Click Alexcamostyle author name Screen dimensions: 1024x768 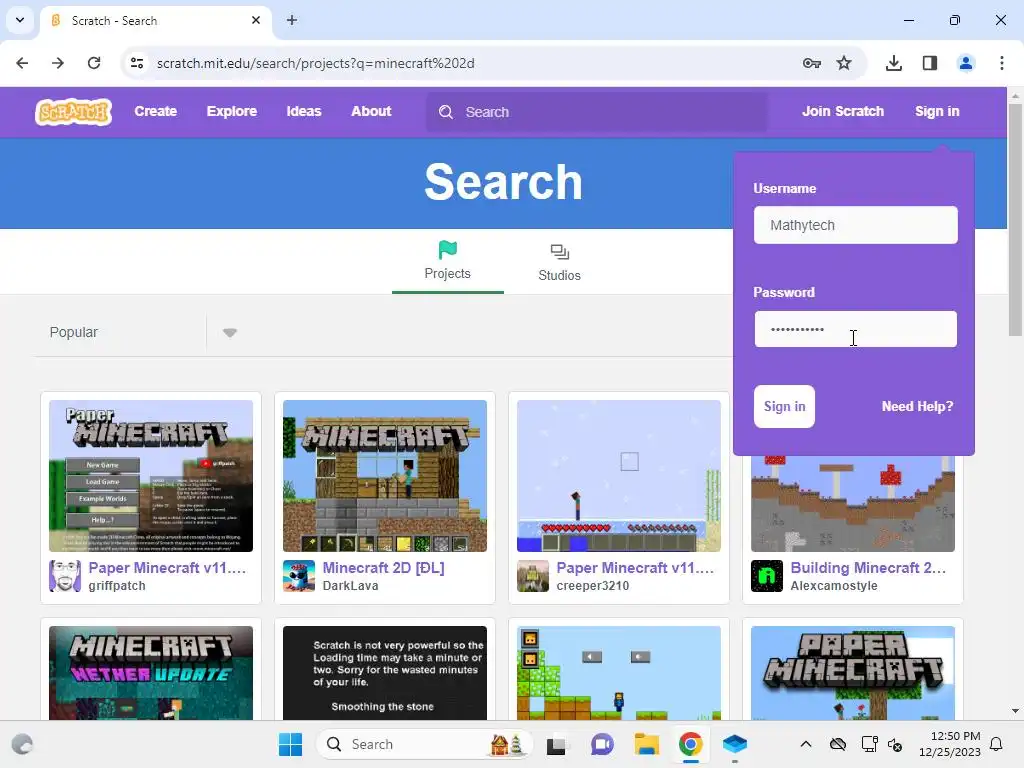[833, 586]
